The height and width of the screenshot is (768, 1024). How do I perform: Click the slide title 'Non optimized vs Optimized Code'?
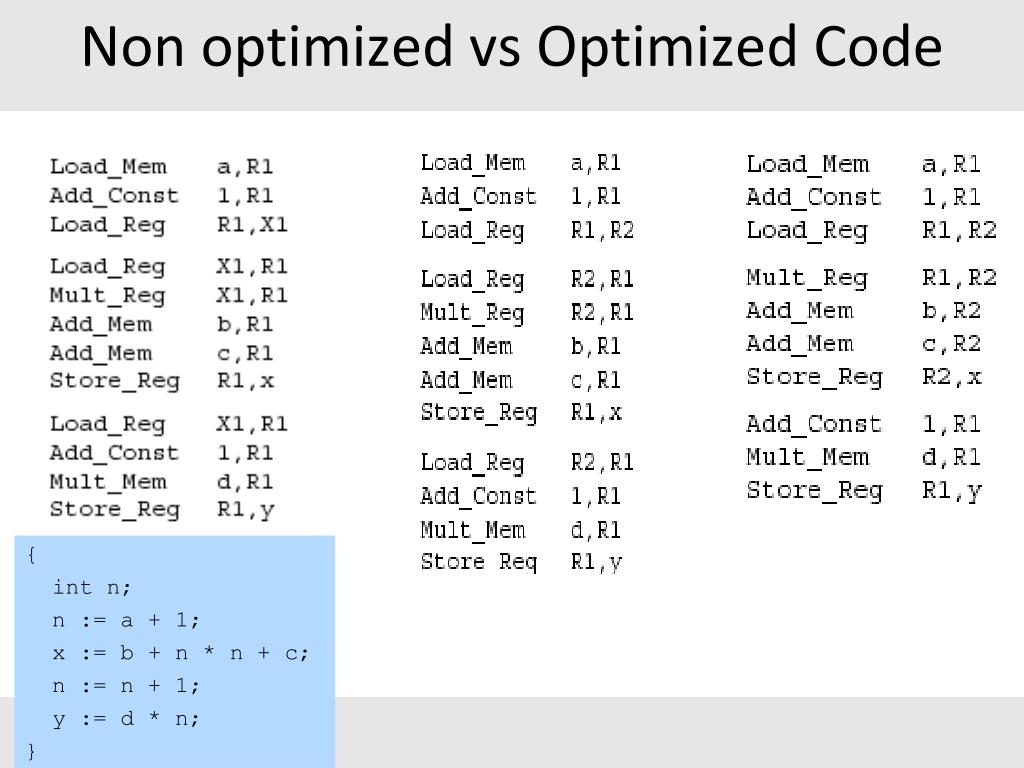point(511,47)
